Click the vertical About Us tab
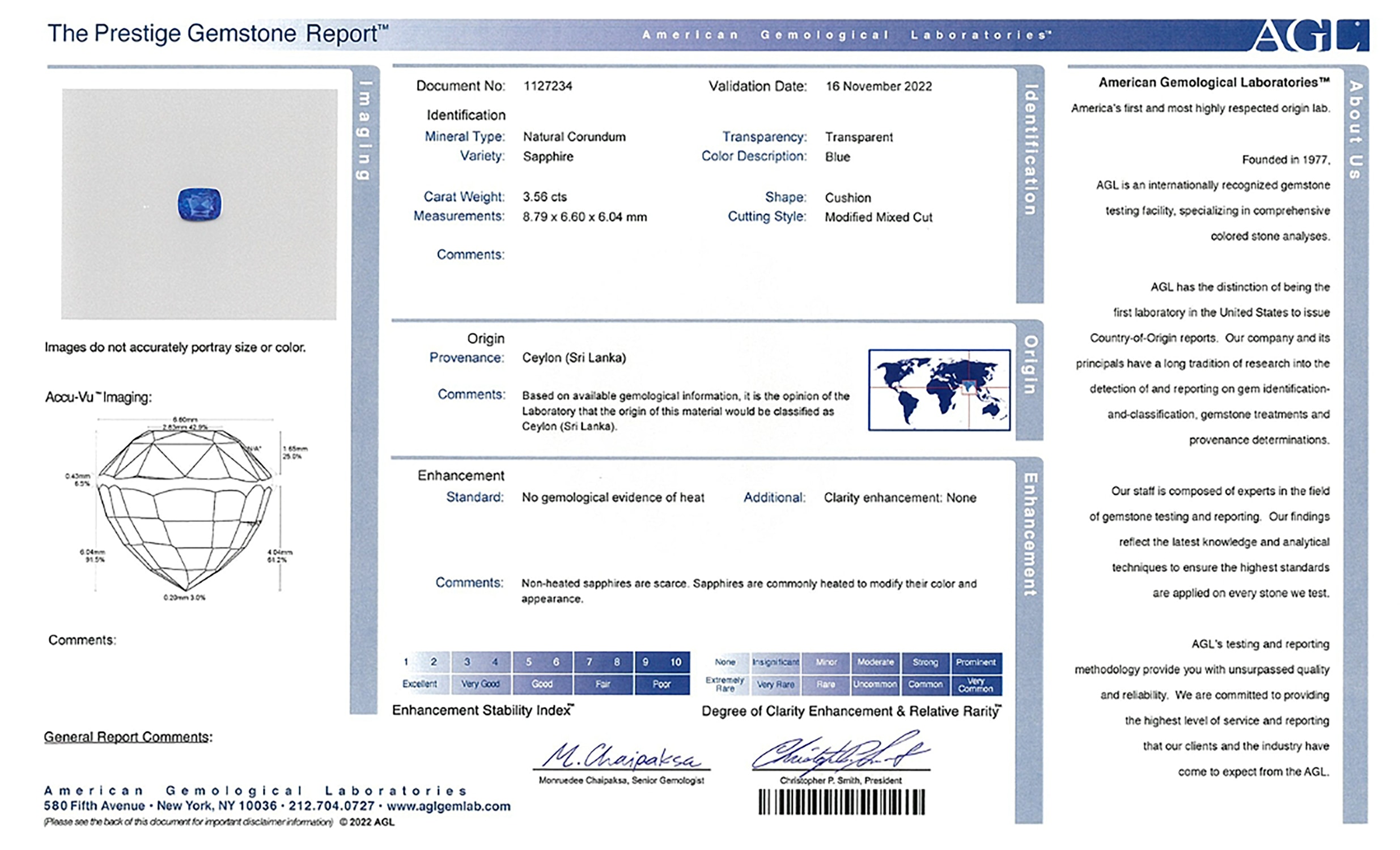1400x850 pixels. pos(1356,130)
